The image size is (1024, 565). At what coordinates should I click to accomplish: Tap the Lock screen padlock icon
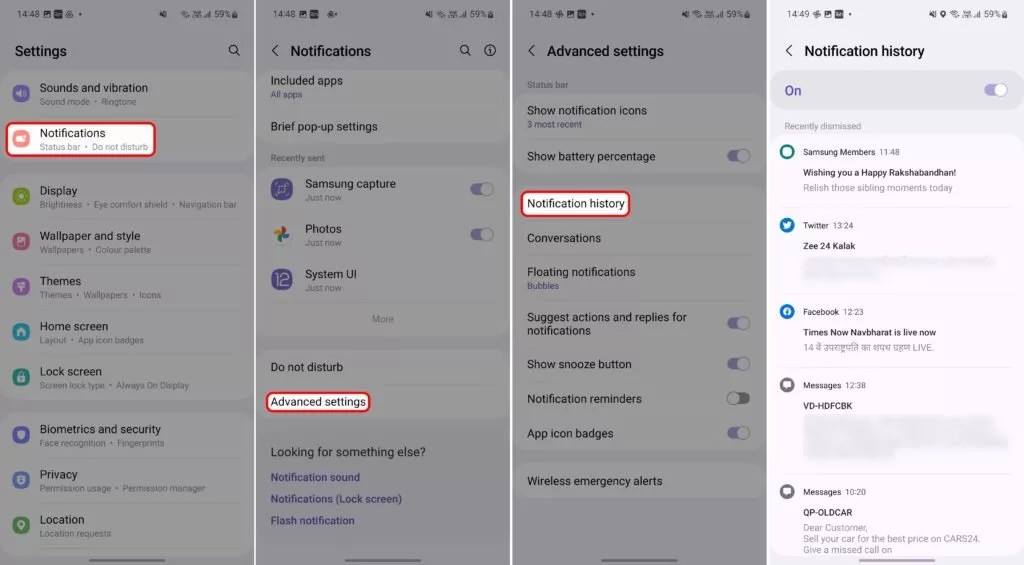[x=21, y=378]
